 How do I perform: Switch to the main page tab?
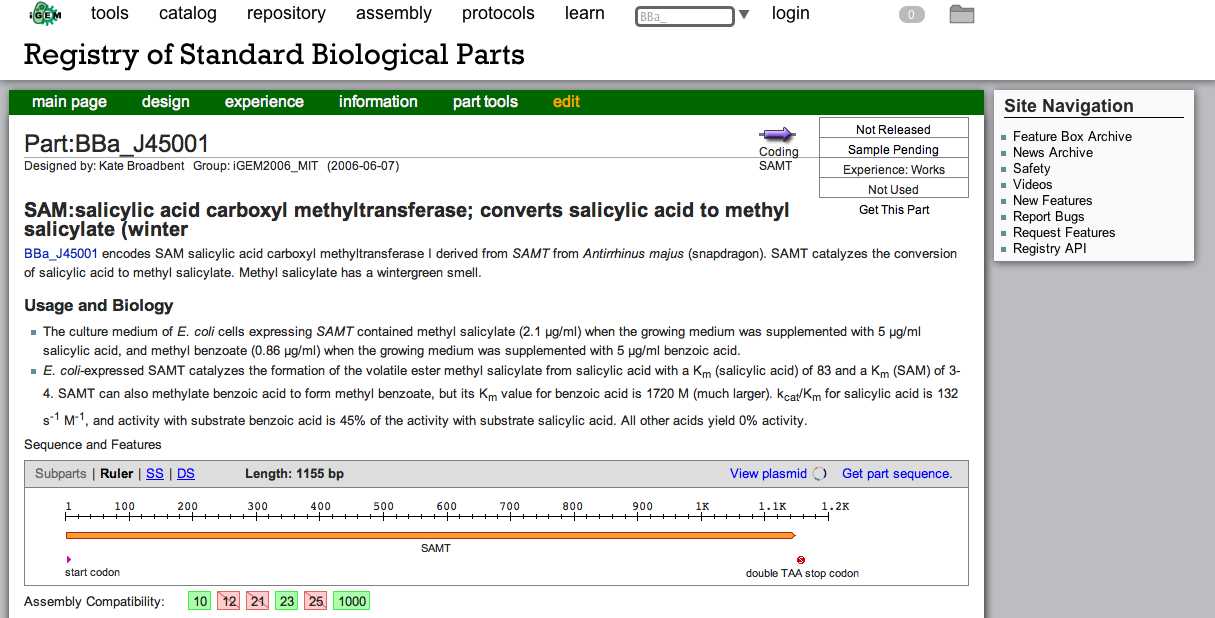69,102
